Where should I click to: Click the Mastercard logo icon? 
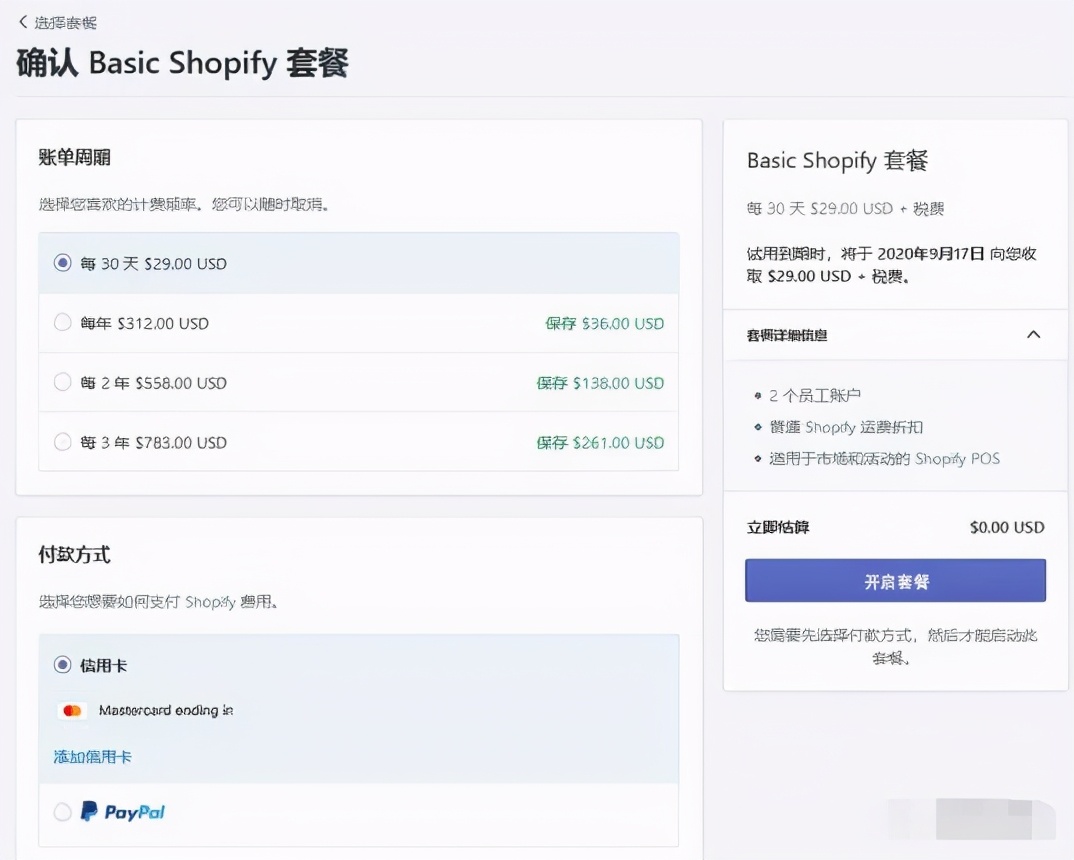71,711
